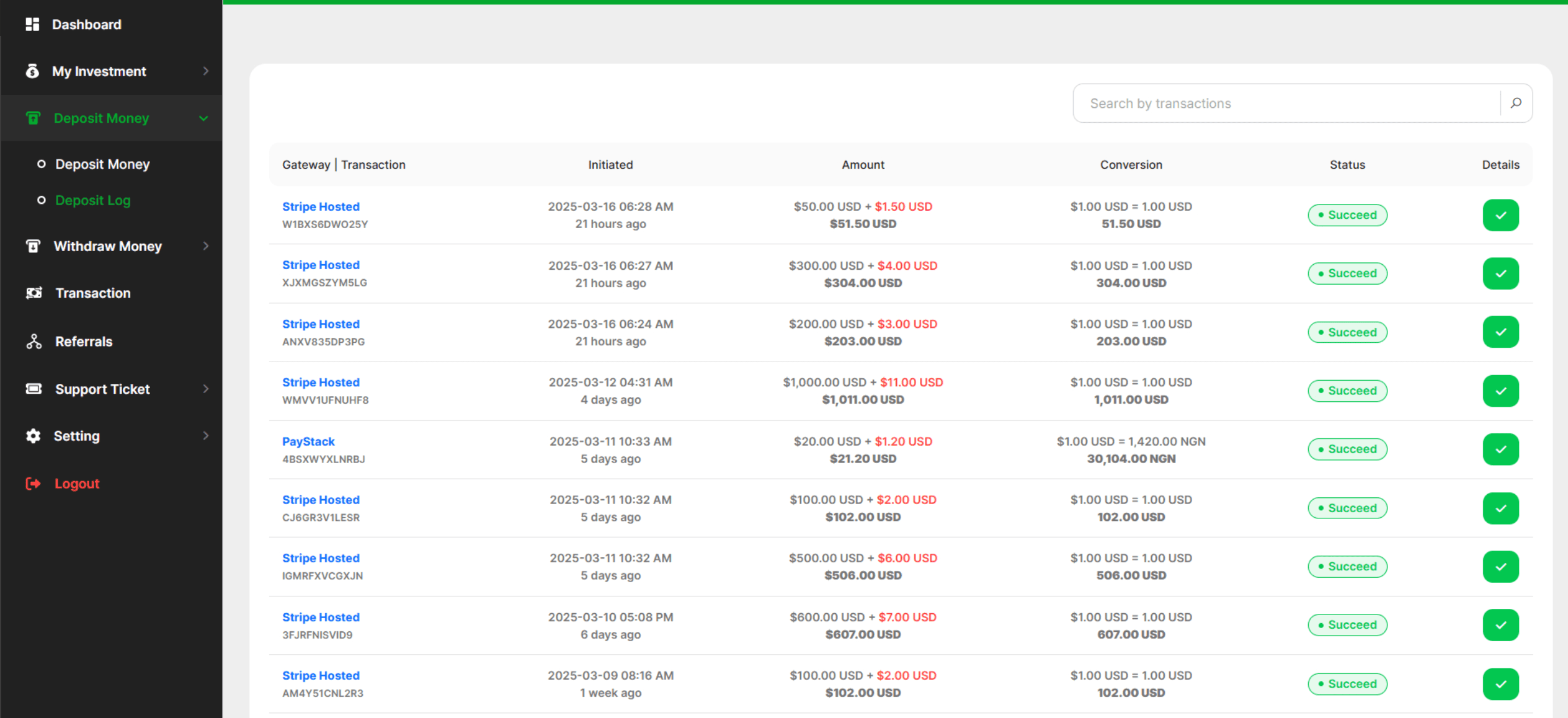
Task: Click the red Logout icon
Action: tap(33, 484)
